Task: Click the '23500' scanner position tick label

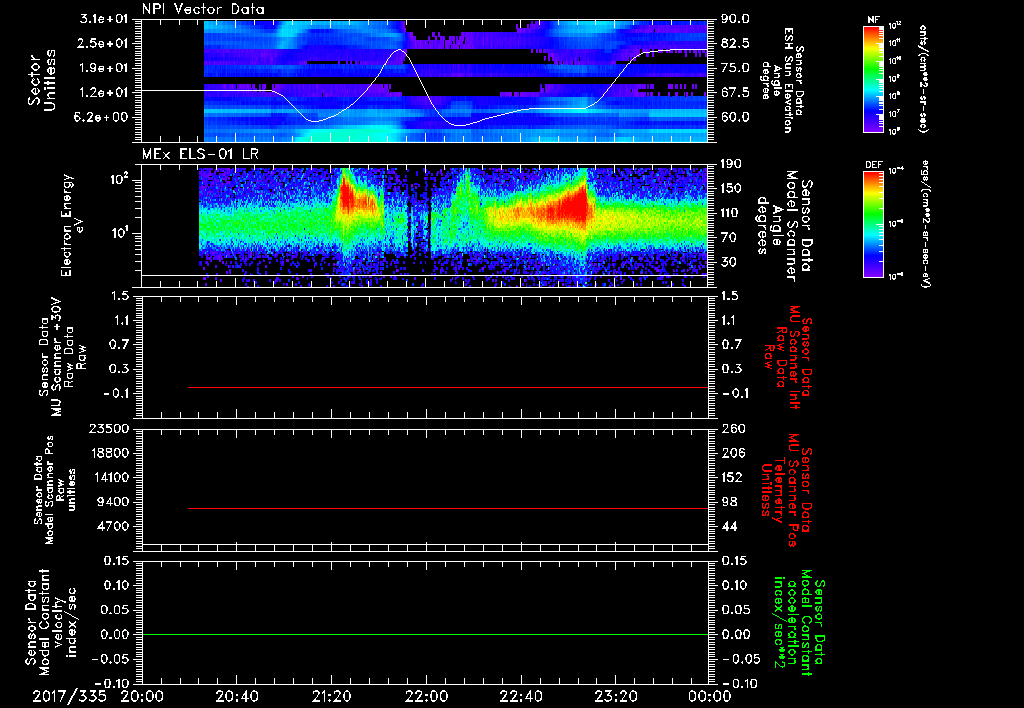Action: [109, 428]
